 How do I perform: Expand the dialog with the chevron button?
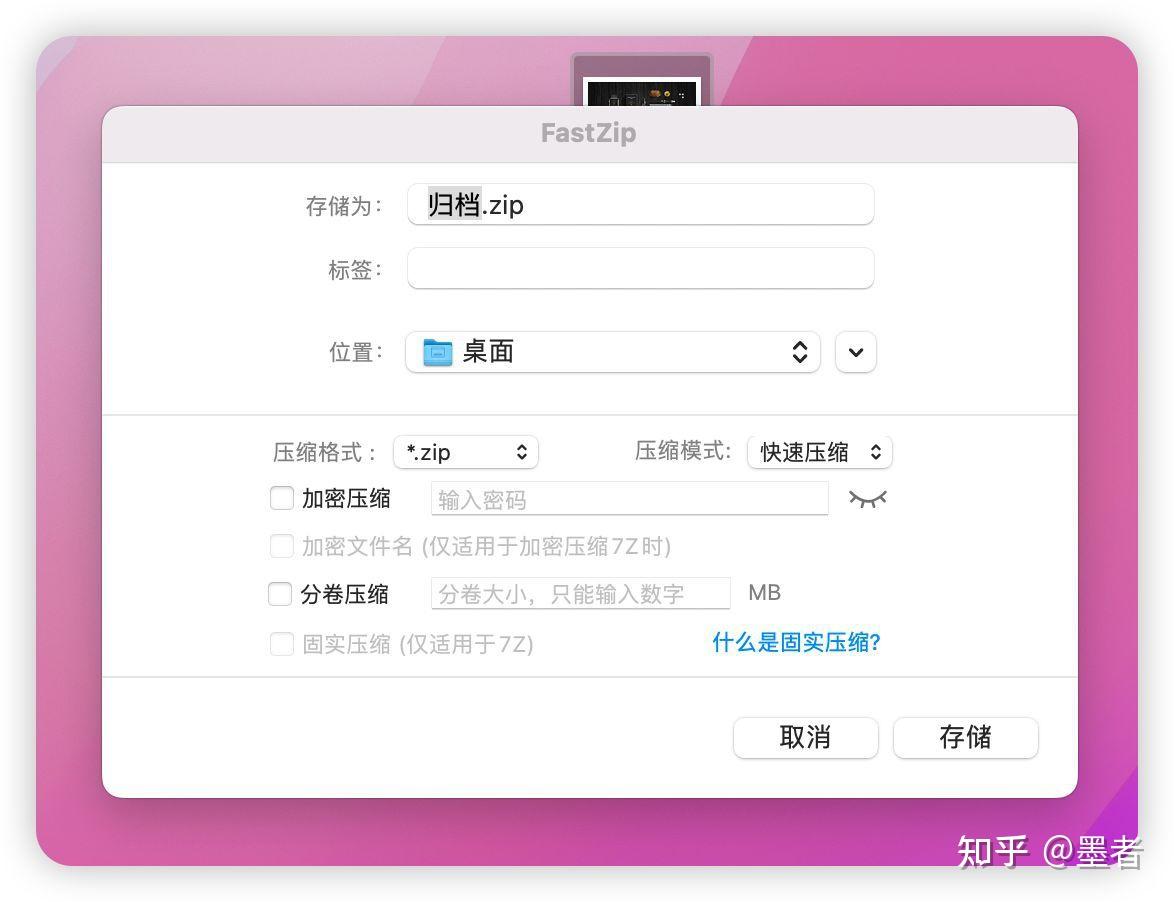click(x=855, y=351)
